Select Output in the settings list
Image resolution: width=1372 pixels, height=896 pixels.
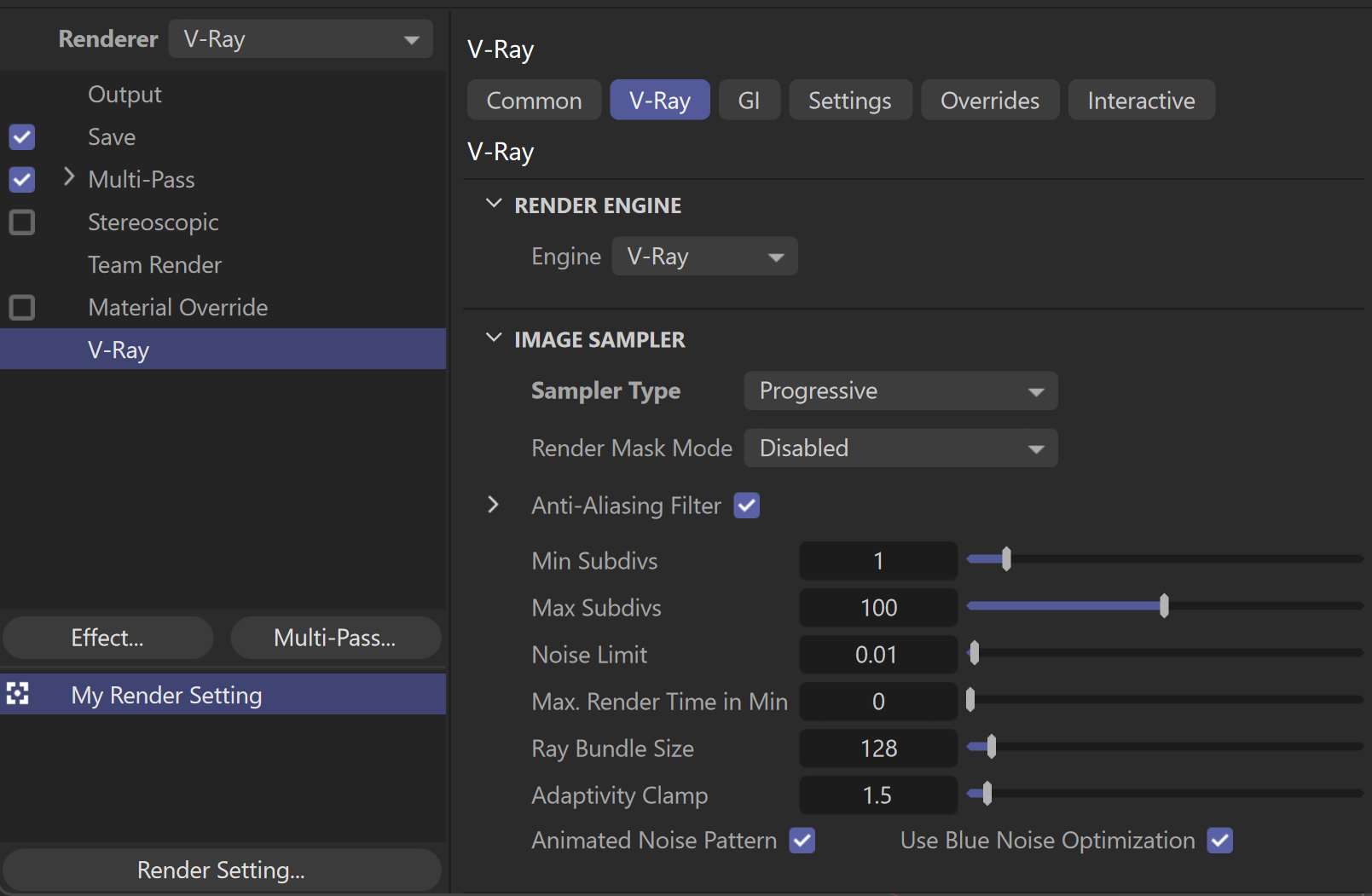[124, 95]
